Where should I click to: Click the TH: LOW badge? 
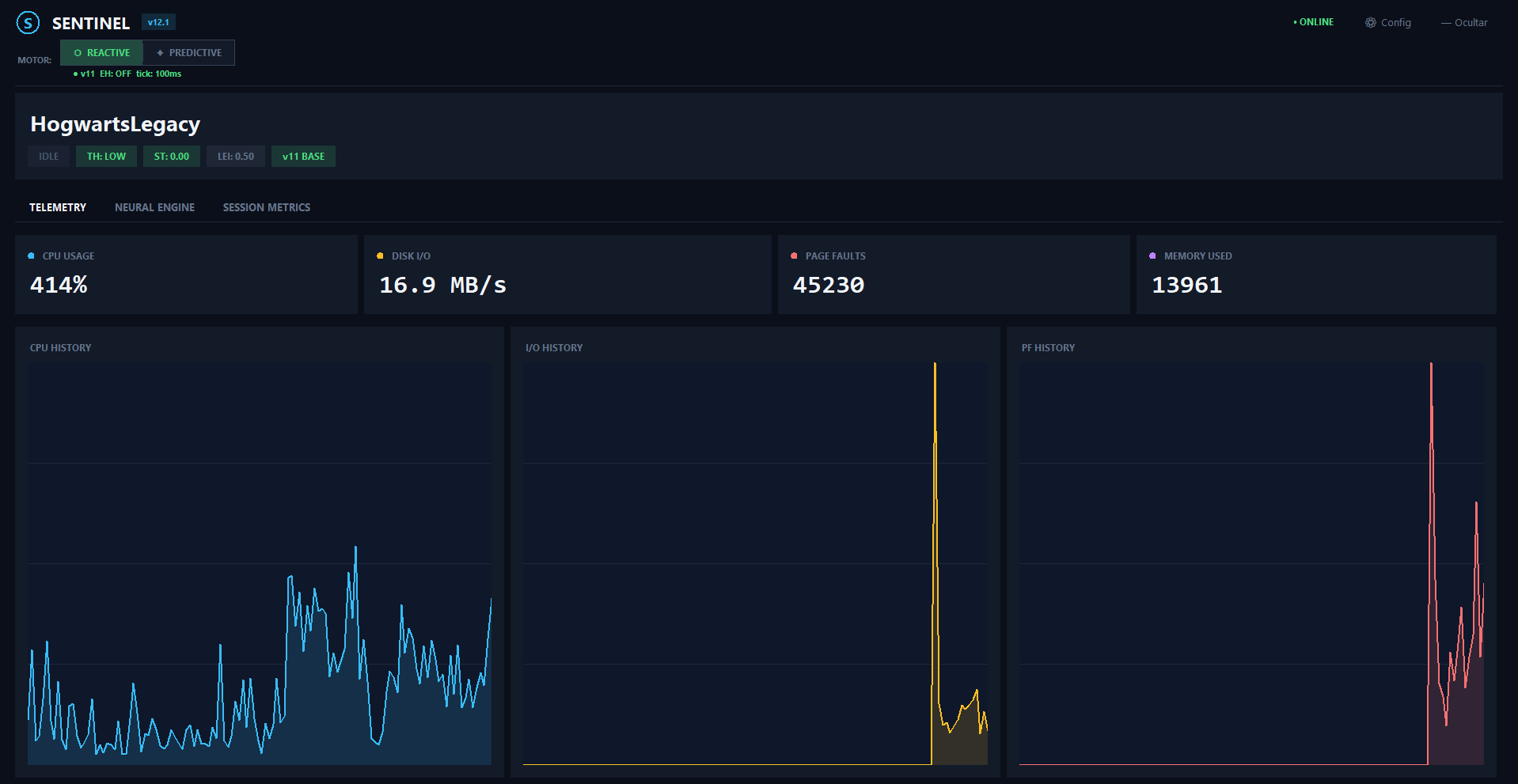[106, 157]
